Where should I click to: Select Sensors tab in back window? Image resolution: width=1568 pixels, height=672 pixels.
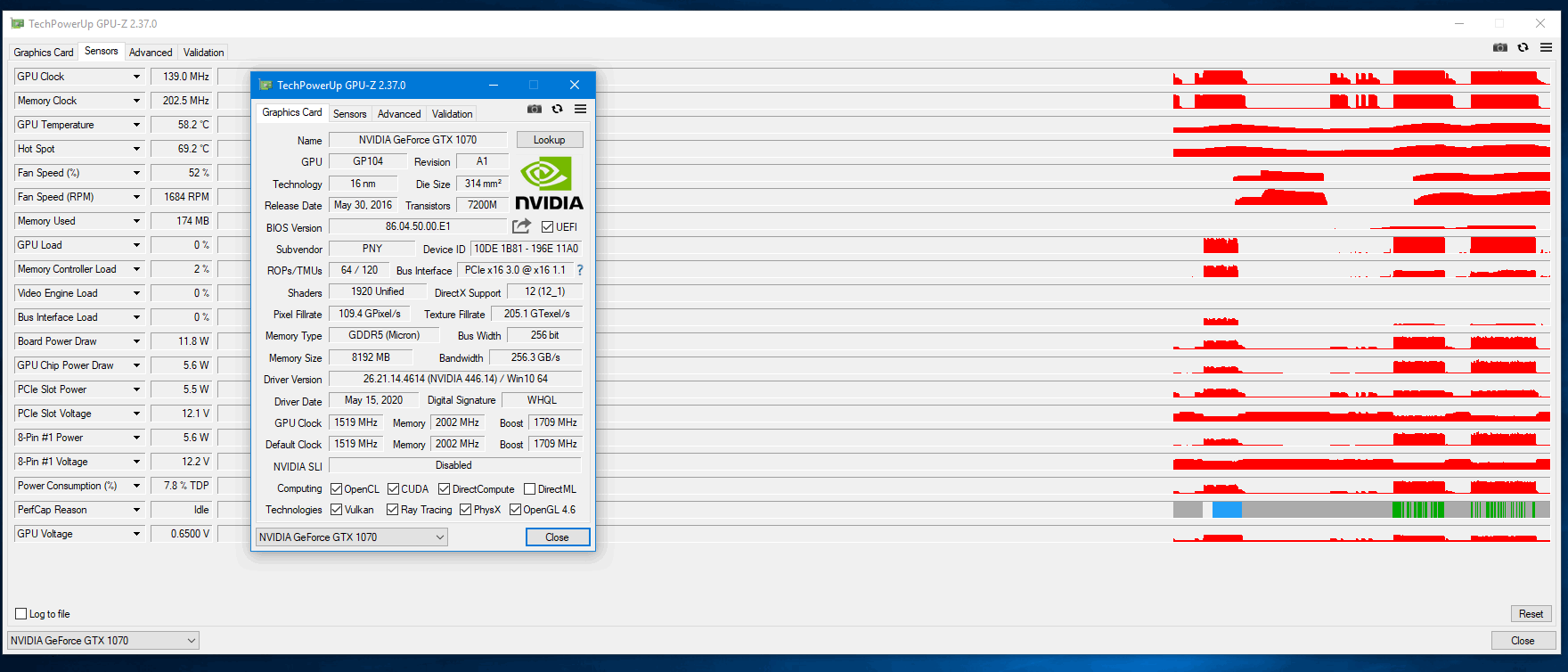[x=101, y=52]
